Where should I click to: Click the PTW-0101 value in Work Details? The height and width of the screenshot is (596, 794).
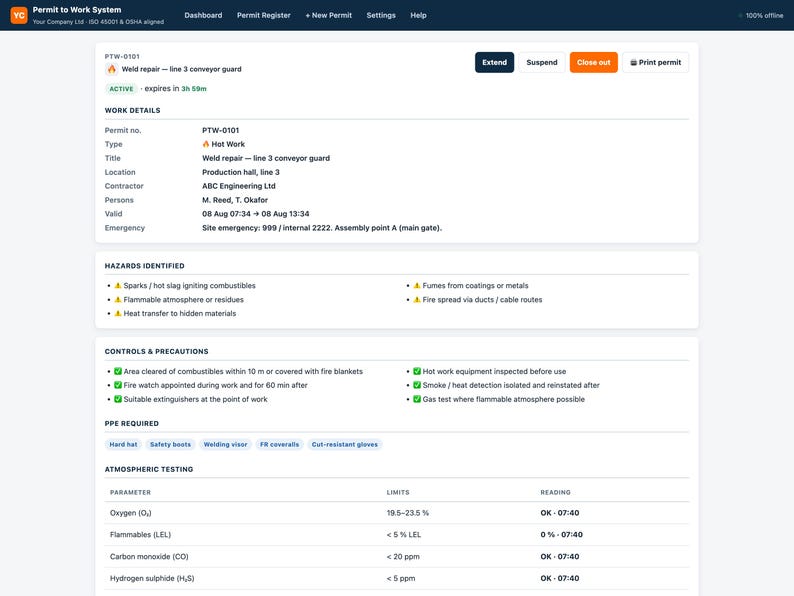[x=220, y=130]
